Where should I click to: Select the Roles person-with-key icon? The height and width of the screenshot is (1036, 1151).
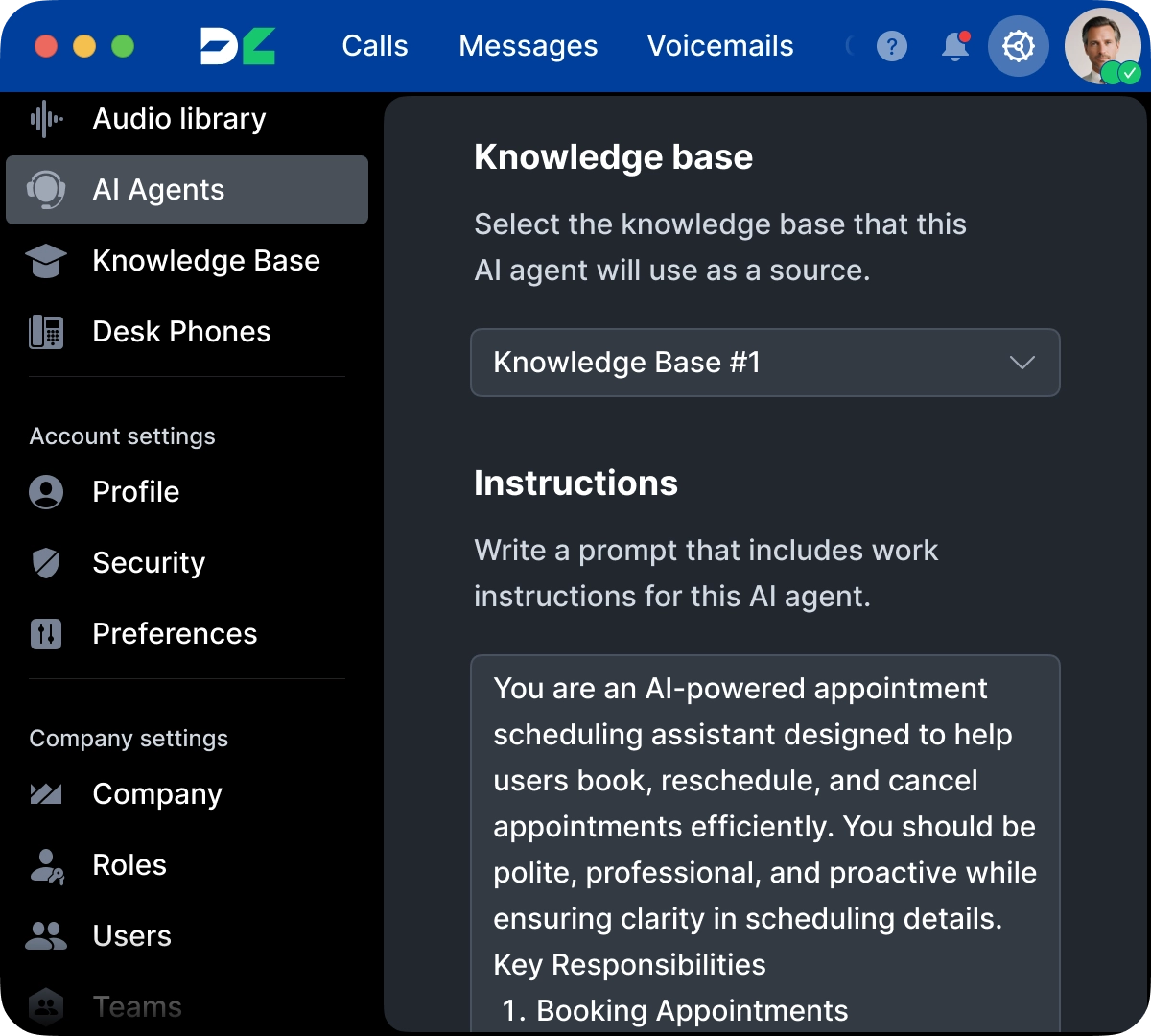coord(44,864)
